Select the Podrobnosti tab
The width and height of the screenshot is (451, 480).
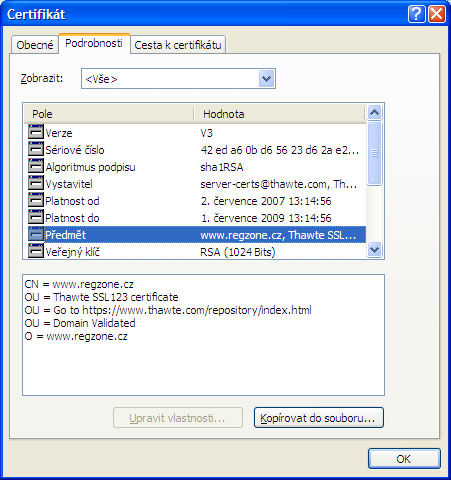pos(94,43)
